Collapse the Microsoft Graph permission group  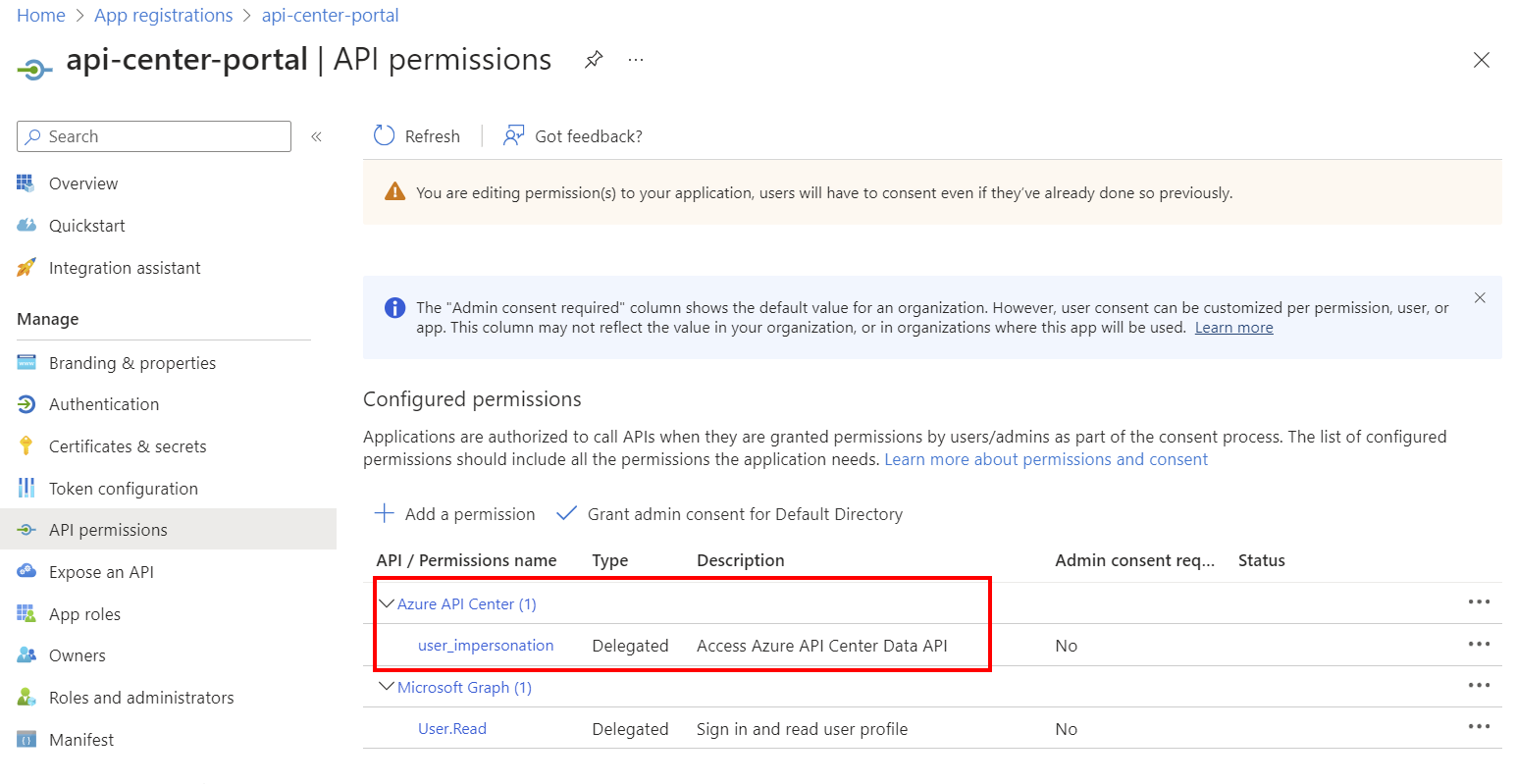387,687
